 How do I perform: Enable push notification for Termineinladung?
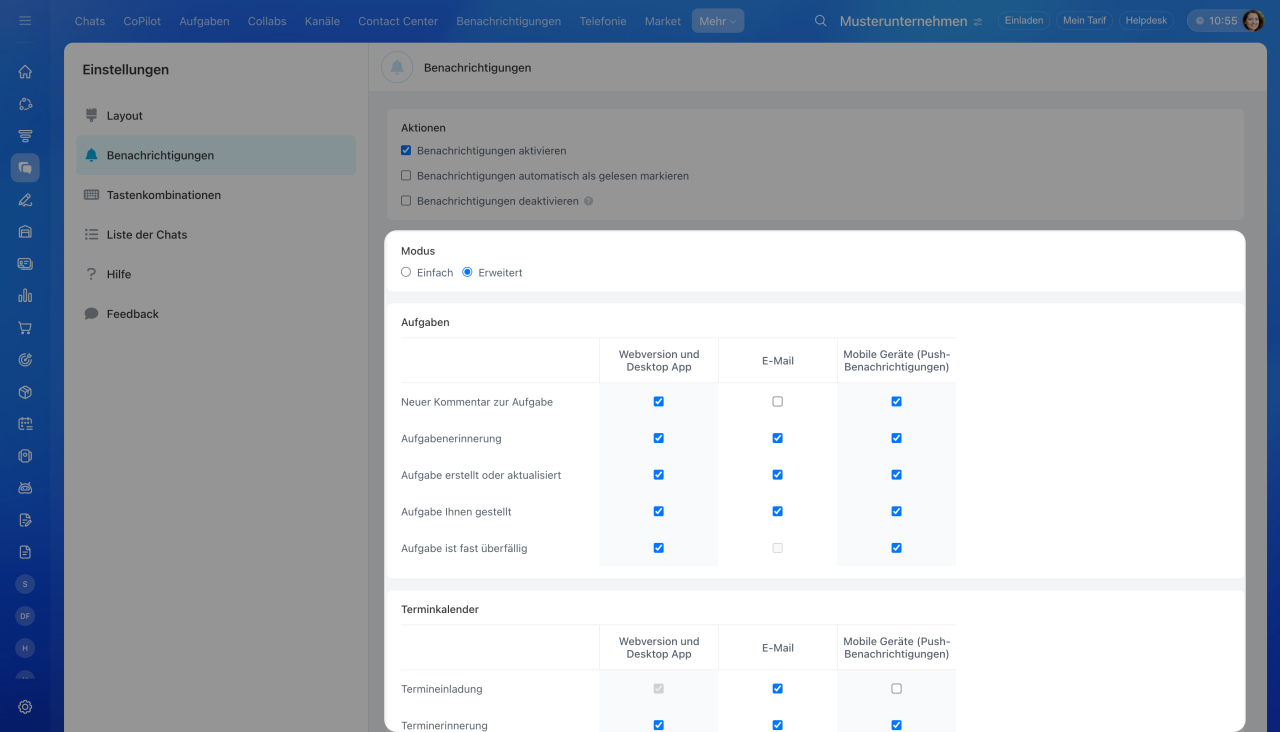(x=896, y=689)
